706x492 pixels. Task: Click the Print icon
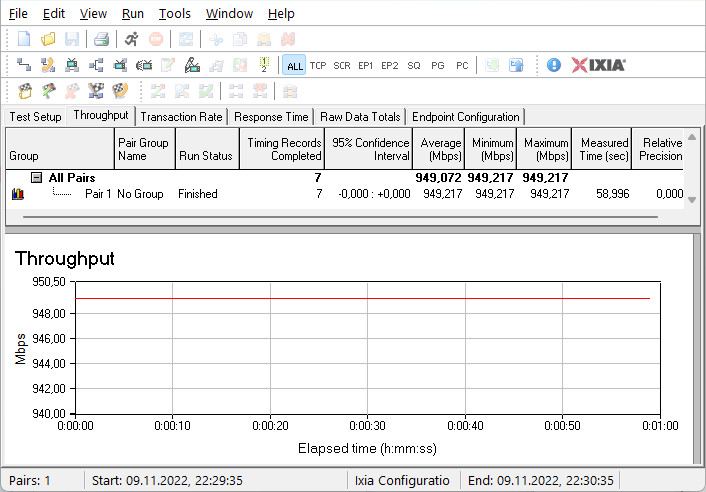point(101,39)
